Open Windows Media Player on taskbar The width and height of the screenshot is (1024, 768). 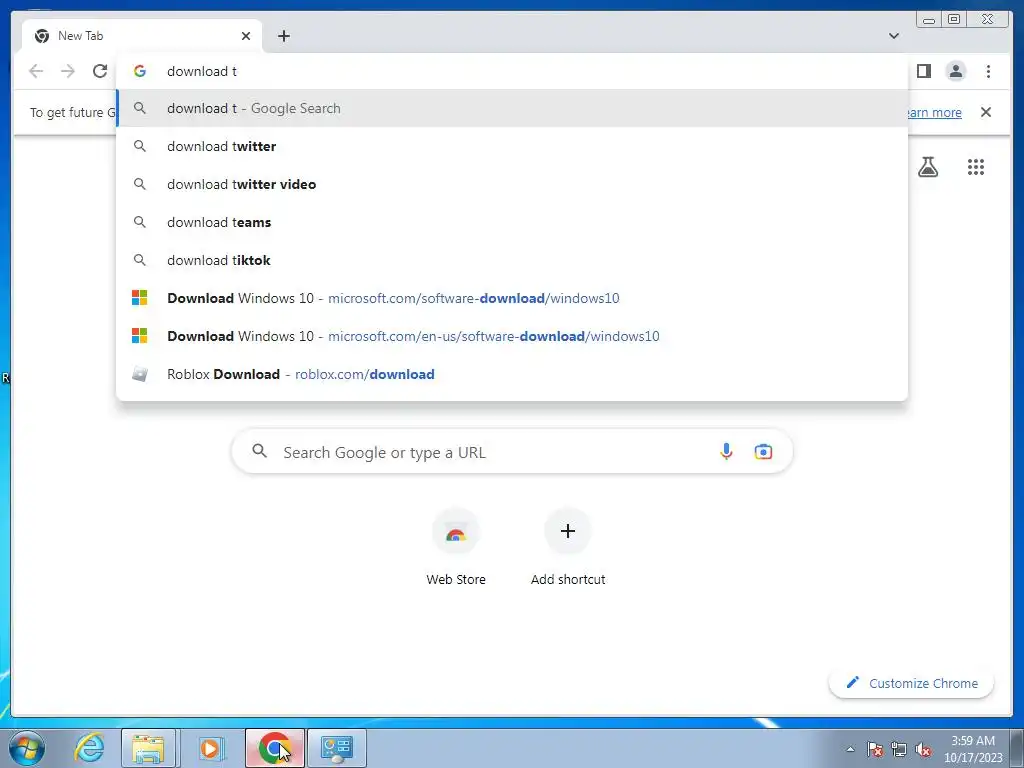210,748
